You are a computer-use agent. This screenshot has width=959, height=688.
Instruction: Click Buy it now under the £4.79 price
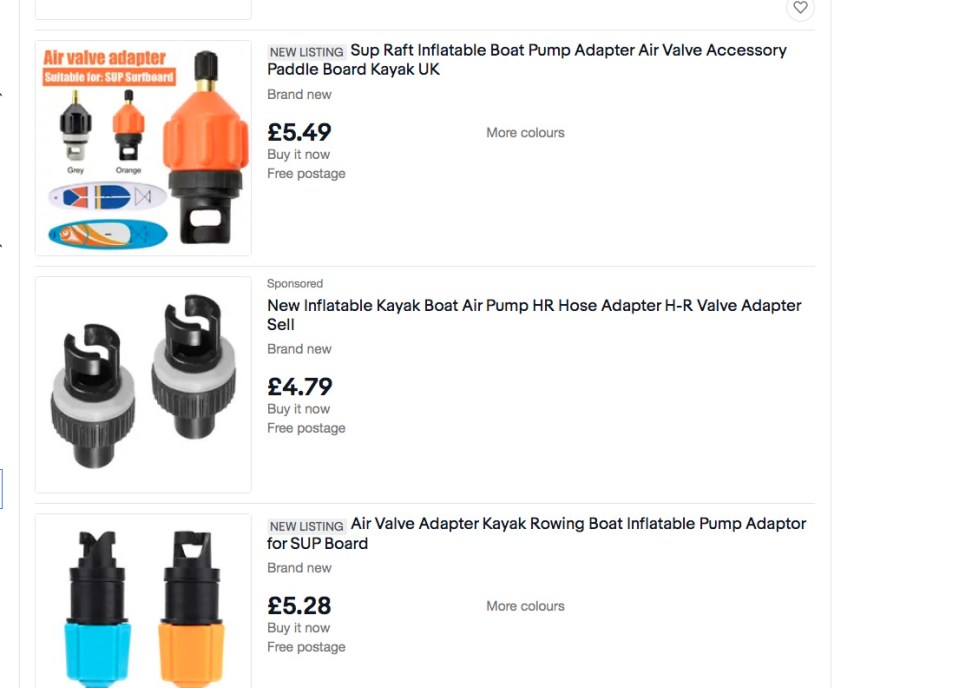[298, 409]
